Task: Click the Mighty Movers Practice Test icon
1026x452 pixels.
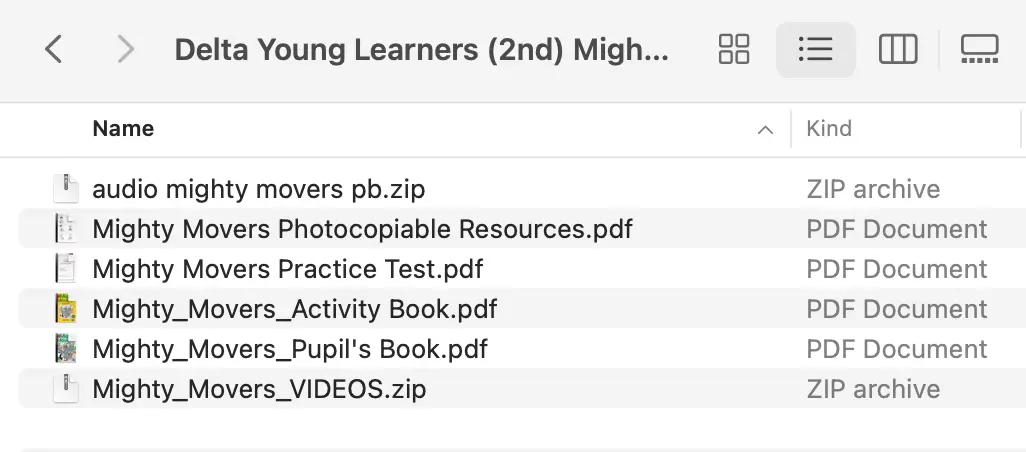Action: click(65, 269)
